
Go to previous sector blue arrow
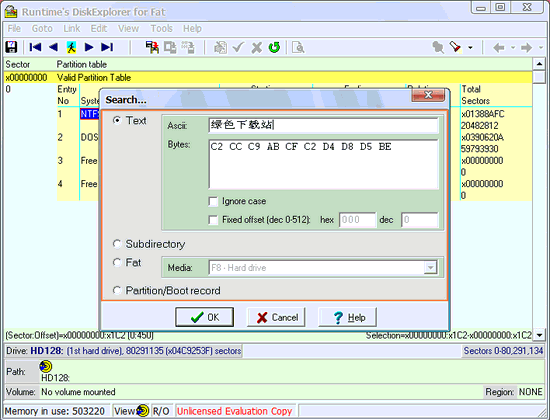[53, 47]
